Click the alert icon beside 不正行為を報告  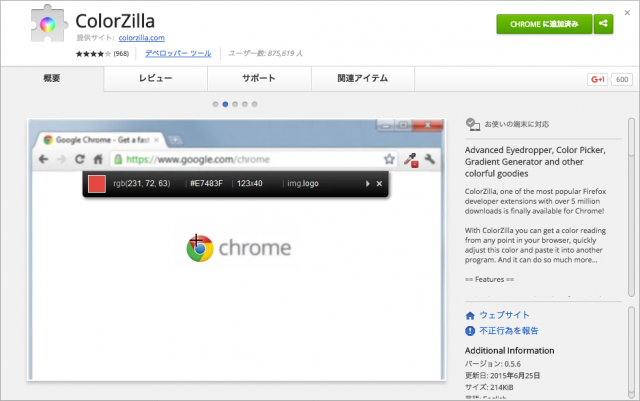click(x=470, y=330)
